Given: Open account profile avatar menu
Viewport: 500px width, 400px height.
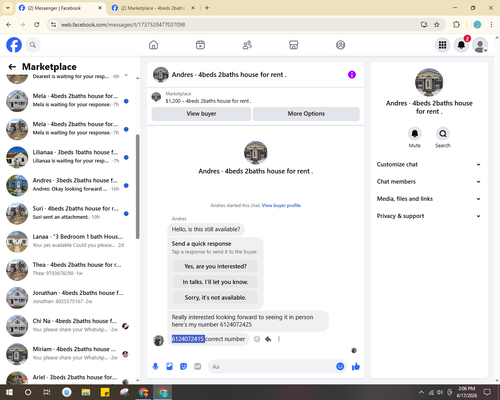Looking at the screenshot, I should (480, 45).
